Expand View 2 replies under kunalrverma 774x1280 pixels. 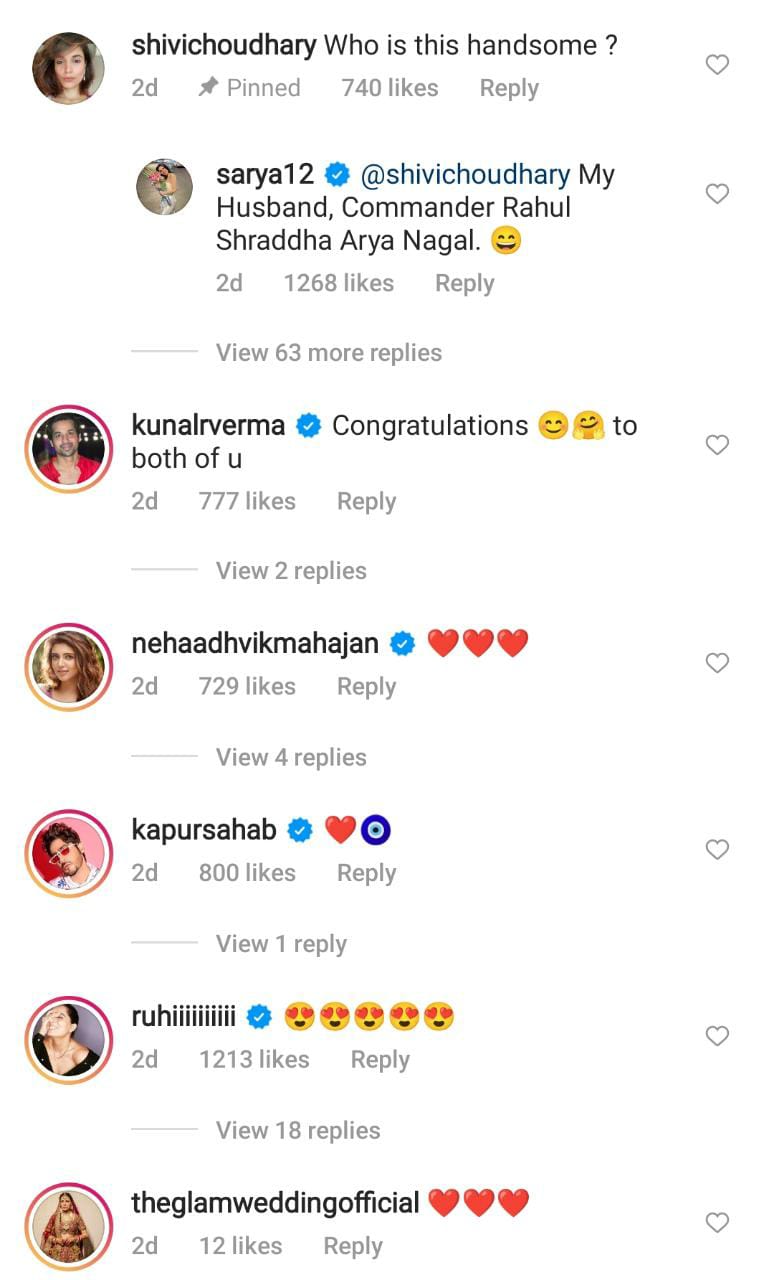pos(291,571)
